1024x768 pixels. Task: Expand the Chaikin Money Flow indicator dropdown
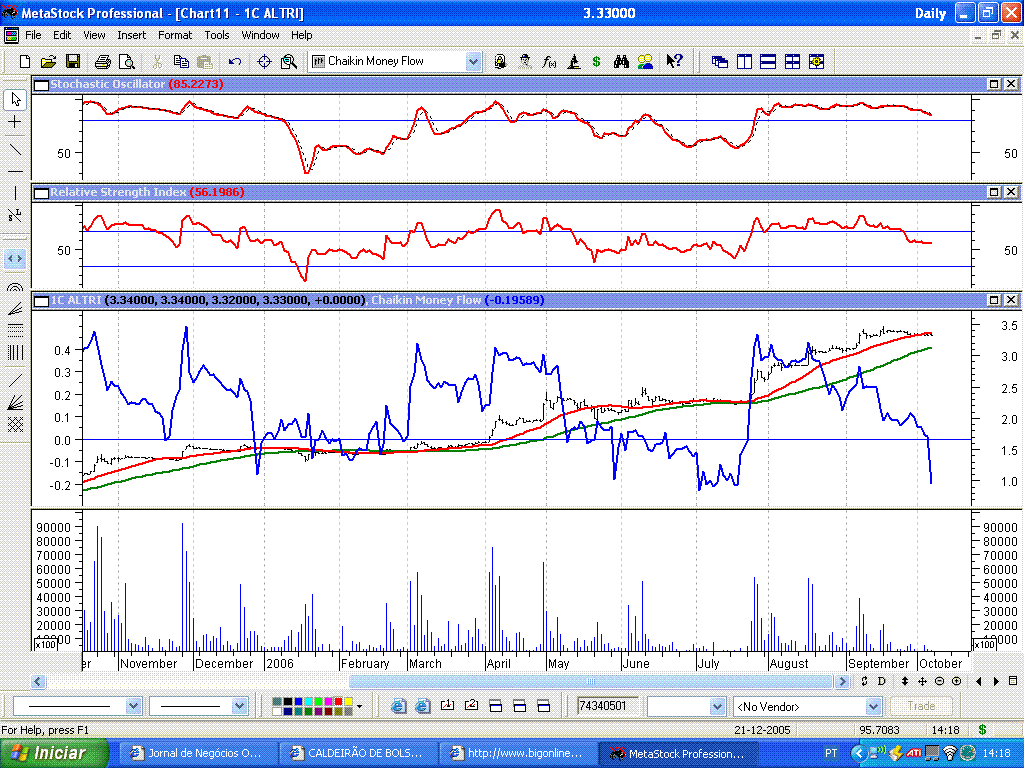[x=473, y=61]
